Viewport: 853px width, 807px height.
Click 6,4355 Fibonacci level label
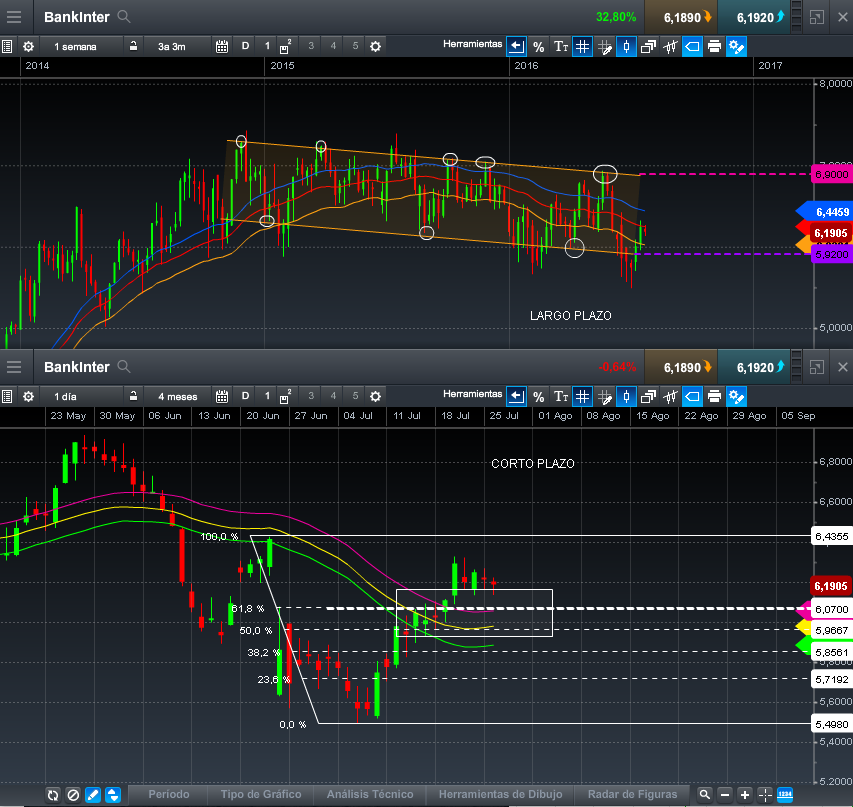(832, 537)
